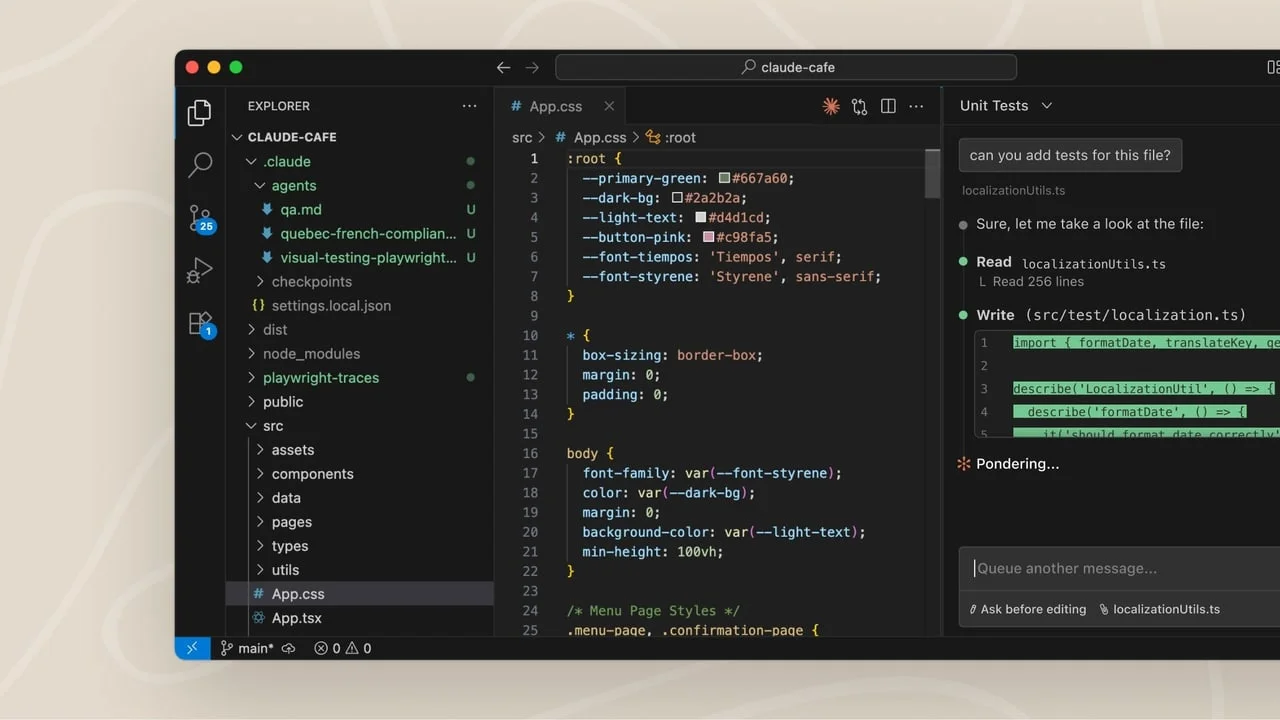Open the Extensions view icon
Viewport: 1280px width, 720px height.
[201, 324]
